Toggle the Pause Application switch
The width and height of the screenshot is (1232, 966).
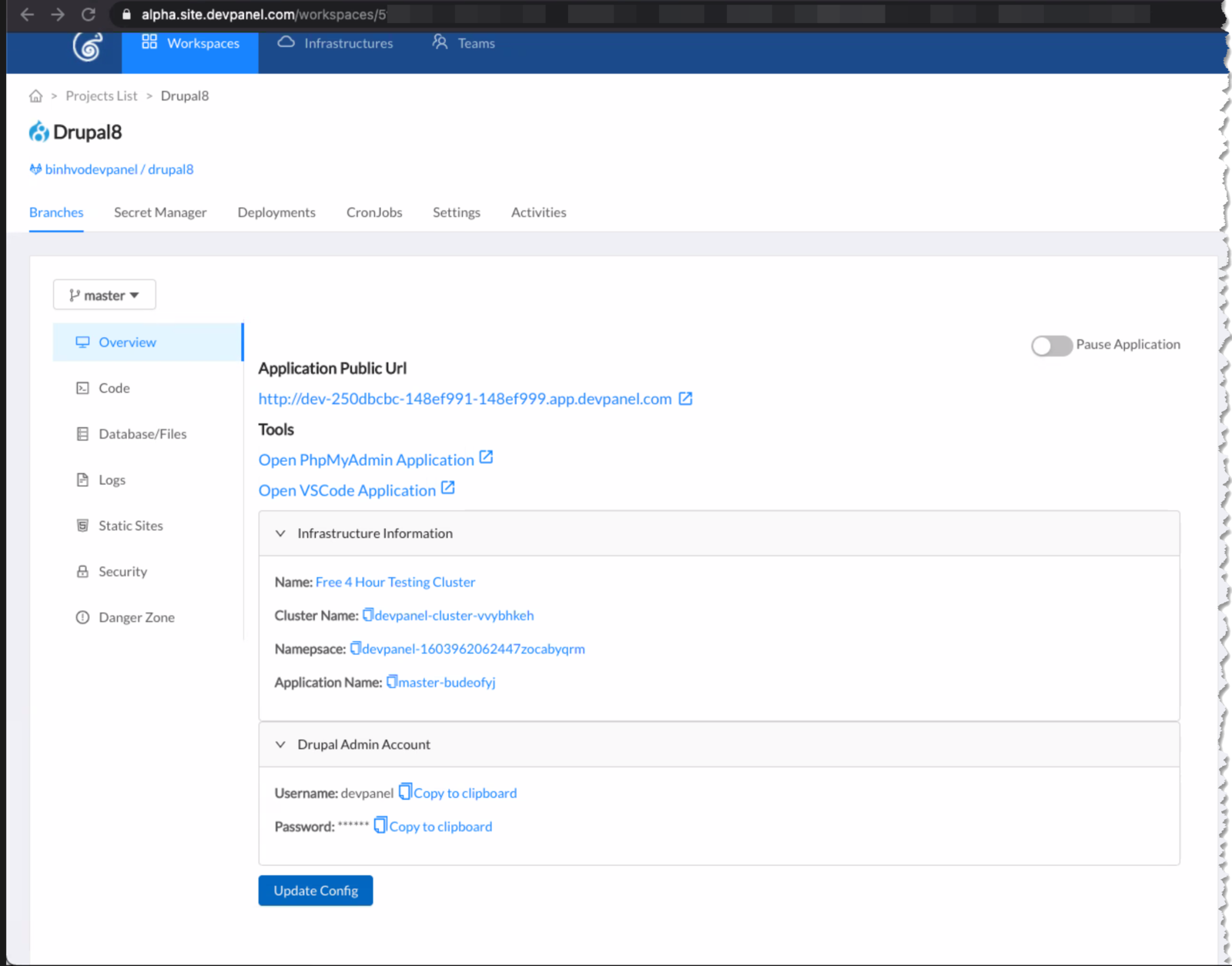1051,346
